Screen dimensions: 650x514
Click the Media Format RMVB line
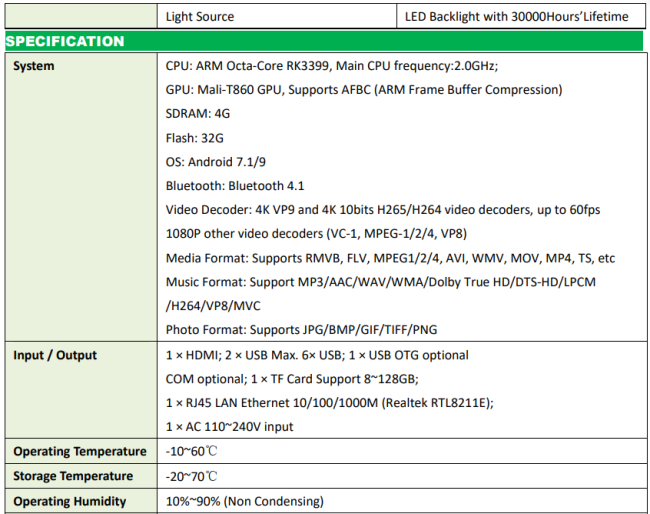pyautogui.click(x=390, y=258)
